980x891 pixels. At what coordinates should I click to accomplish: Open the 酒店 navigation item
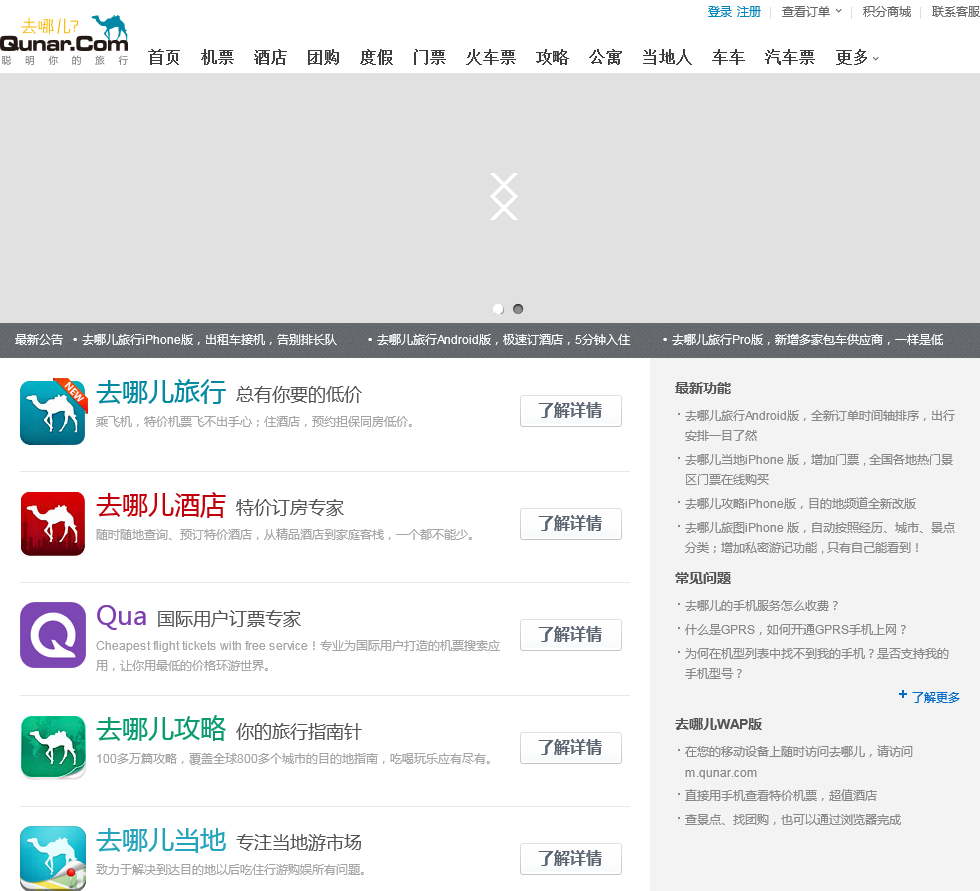pos(270,57)
